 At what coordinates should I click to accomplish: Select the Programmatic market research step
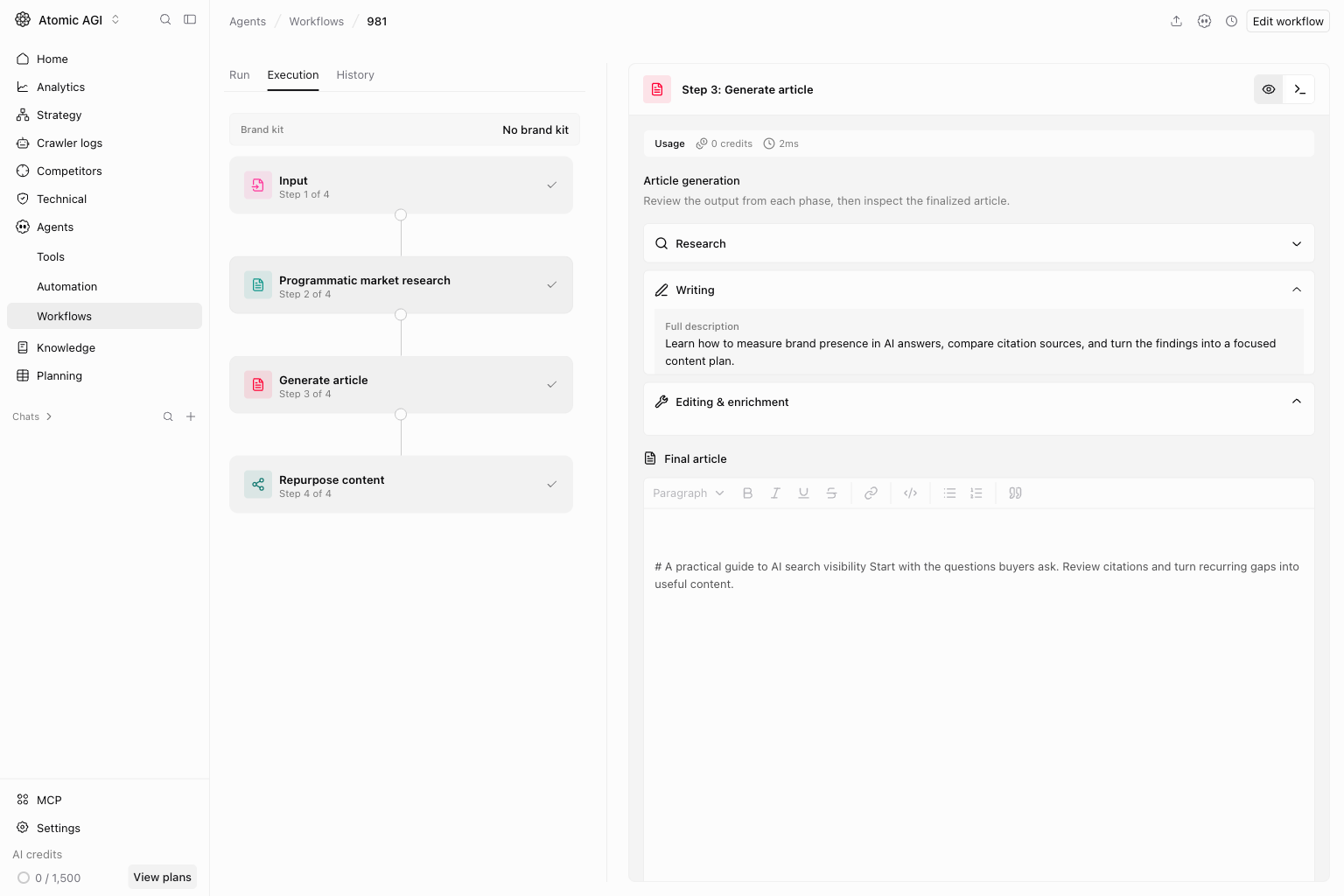pyautogui.click(x=401, y=285)
